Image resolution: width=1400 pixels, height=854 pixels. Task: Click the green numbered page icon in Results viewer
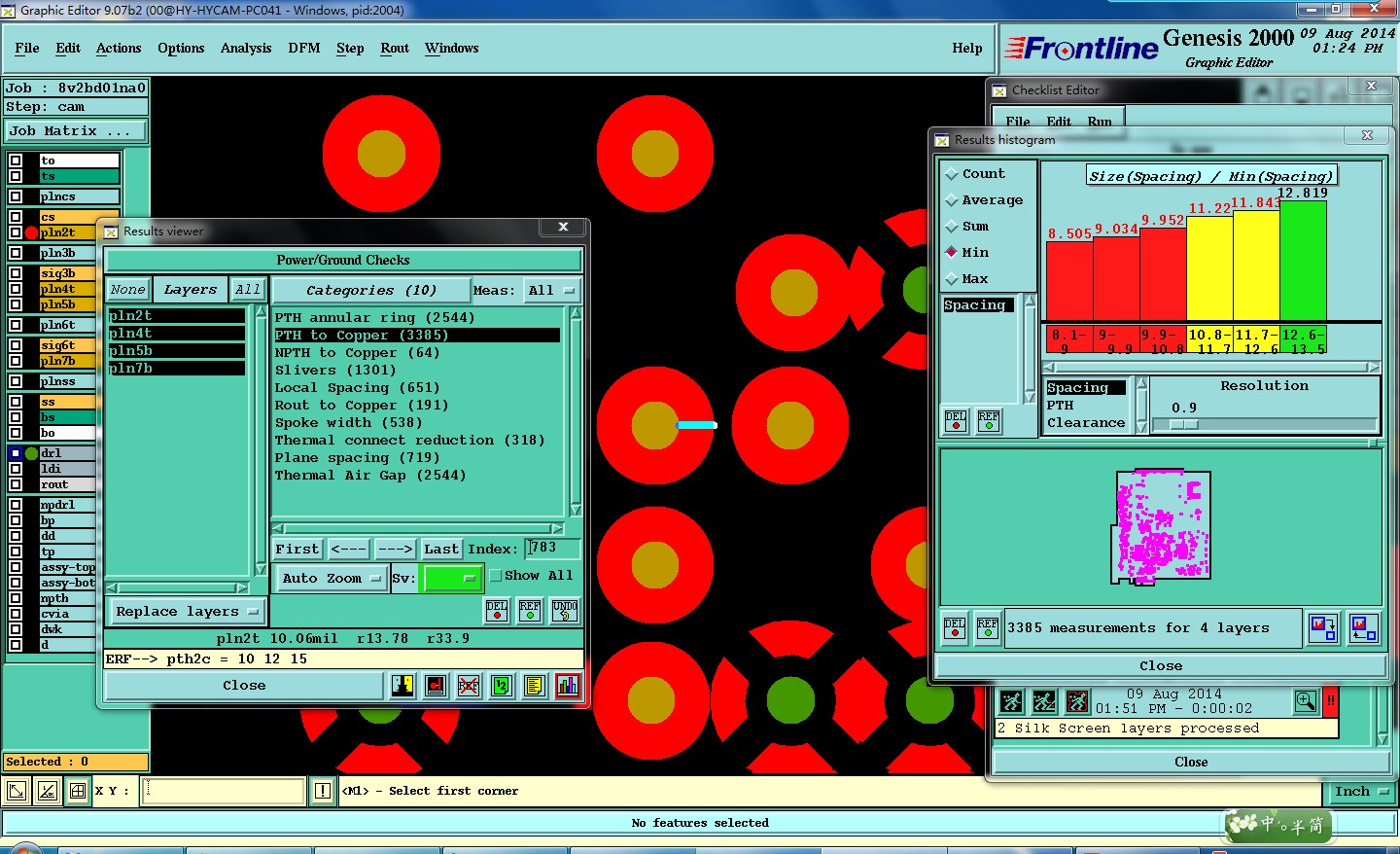(502, 686)
